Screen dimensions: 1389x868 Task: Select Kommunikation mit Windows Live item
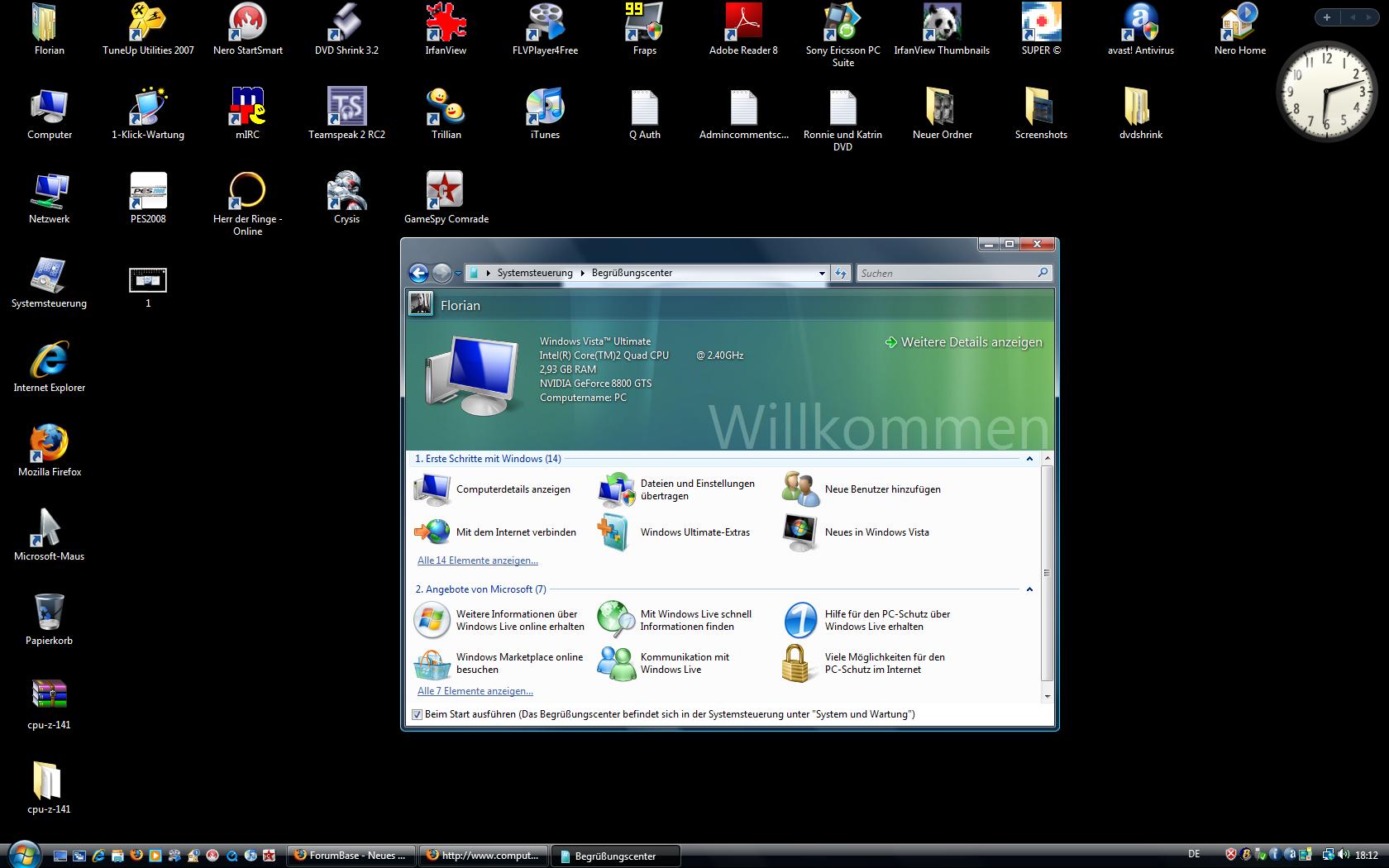(x=664, y=663)
